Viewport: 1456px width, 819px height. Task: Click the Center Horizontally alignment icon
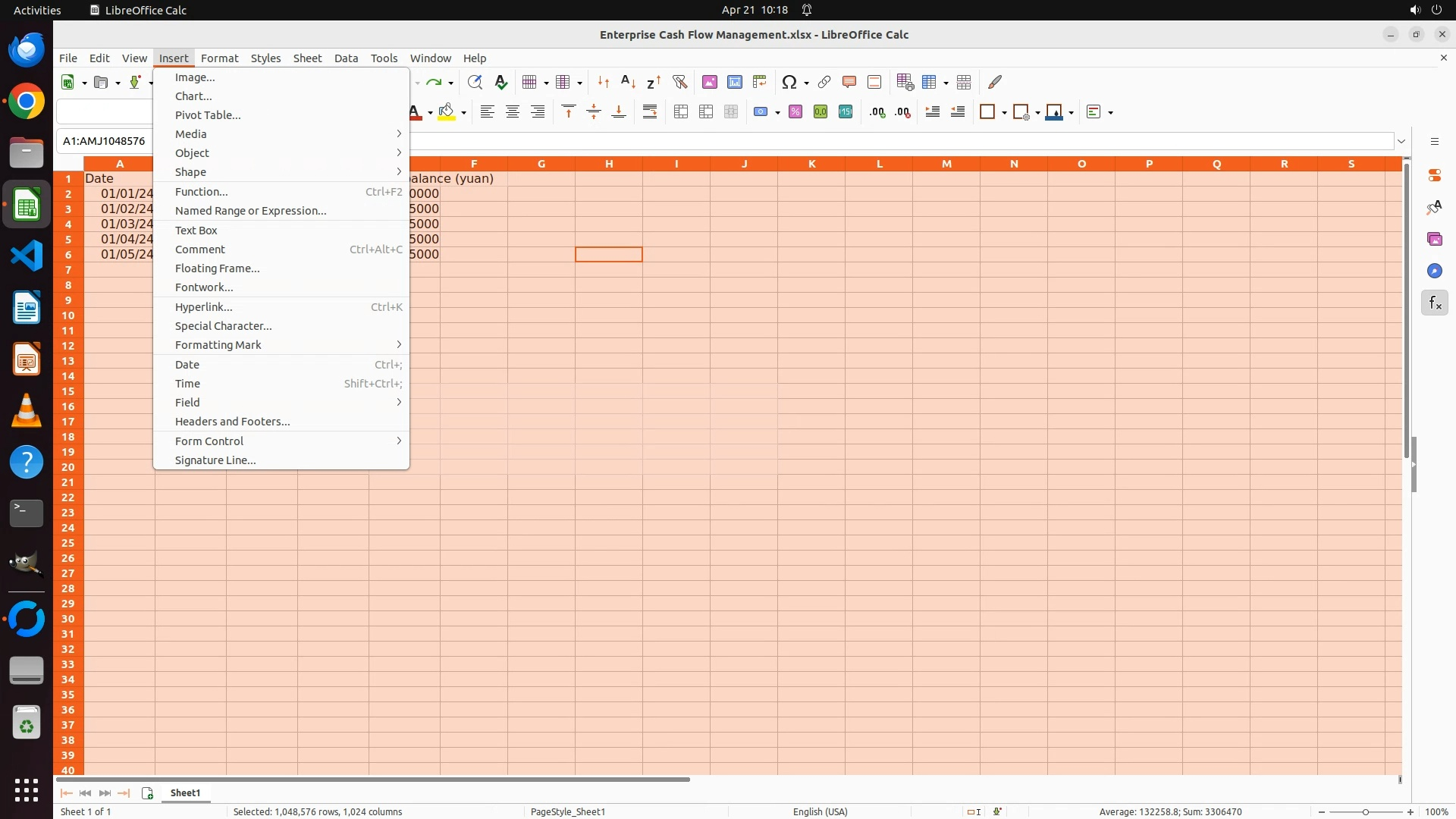(x=513, y=112)
